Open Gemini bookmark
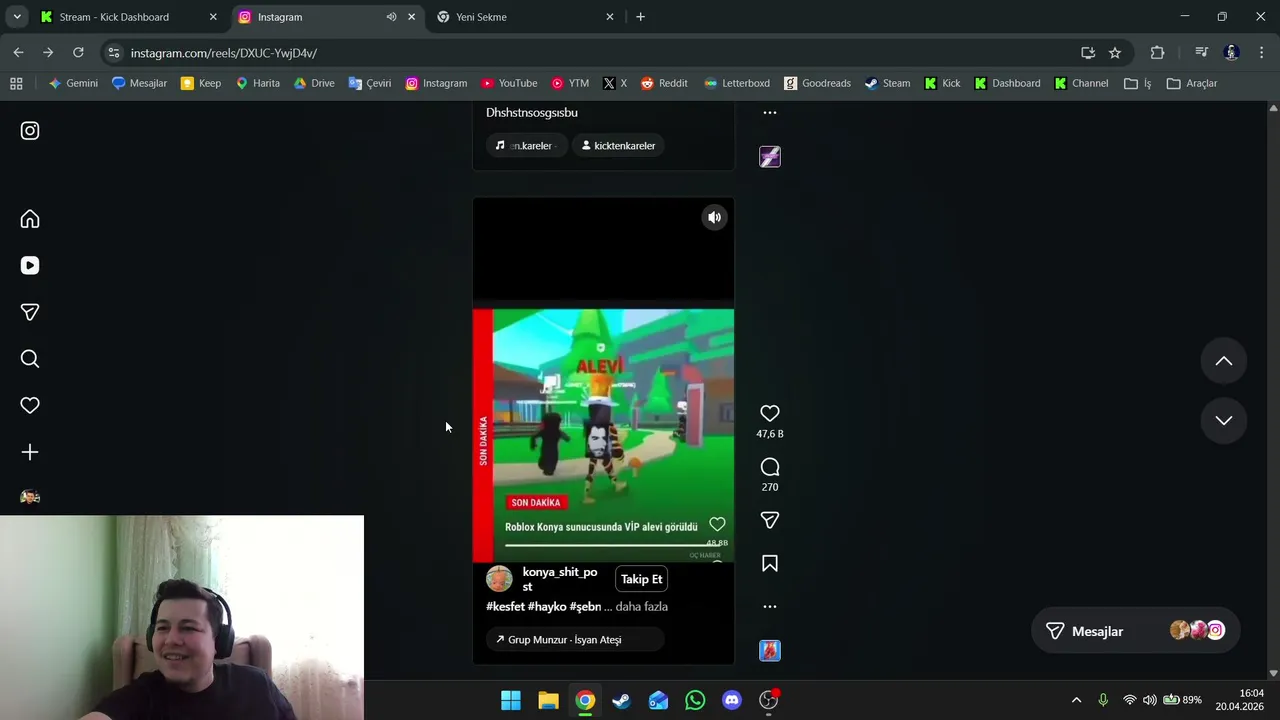 tap(73, 83)
